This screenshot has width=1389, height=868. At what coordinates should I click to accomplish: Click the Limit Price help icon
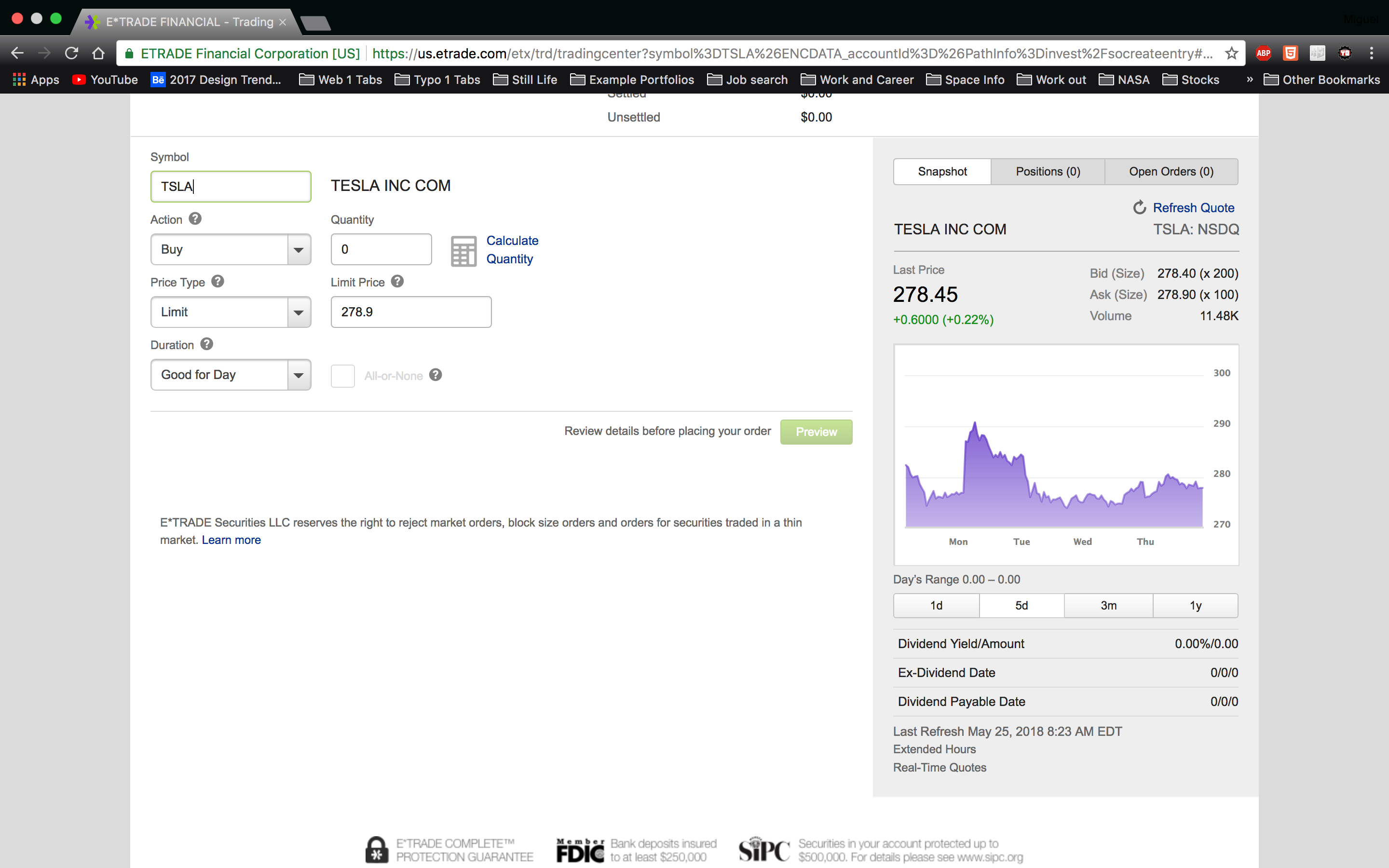[x=397, y=281]
